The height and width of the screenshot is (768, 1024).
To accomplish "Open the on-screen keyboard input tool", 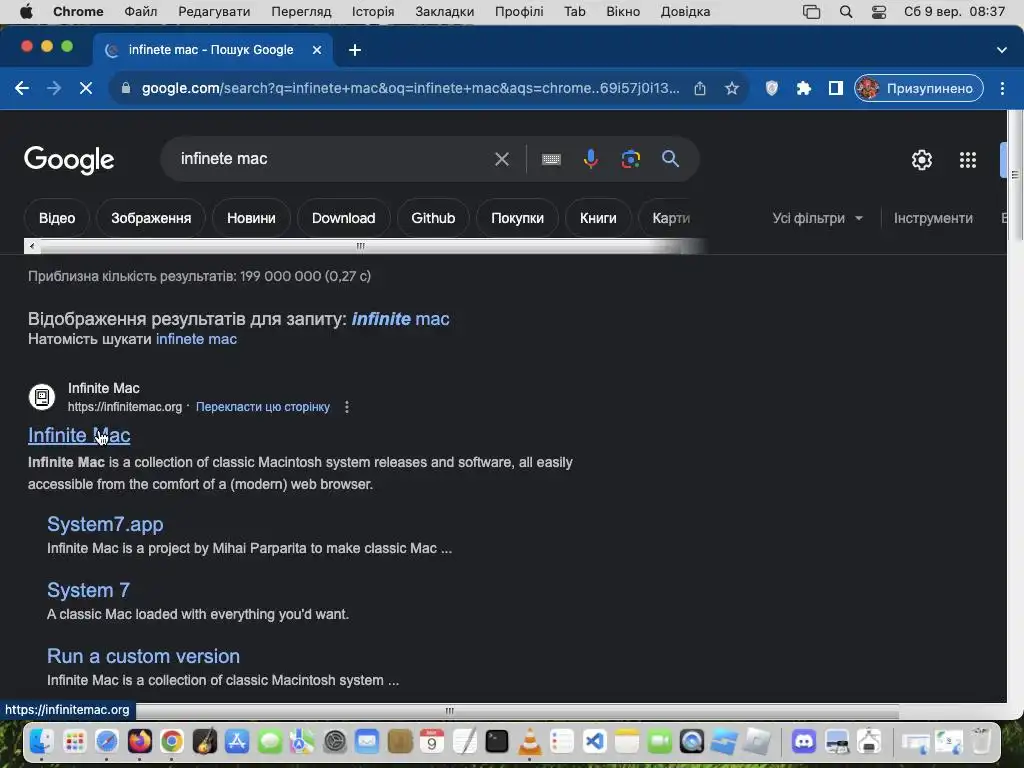I will pyautogui.click(x=551, y=159).
